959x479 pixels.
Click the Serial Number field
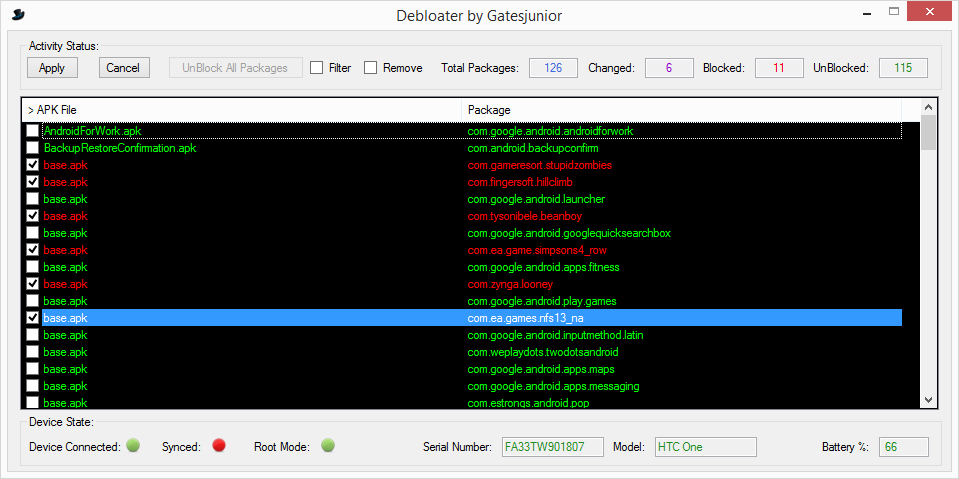click(553, 447)
